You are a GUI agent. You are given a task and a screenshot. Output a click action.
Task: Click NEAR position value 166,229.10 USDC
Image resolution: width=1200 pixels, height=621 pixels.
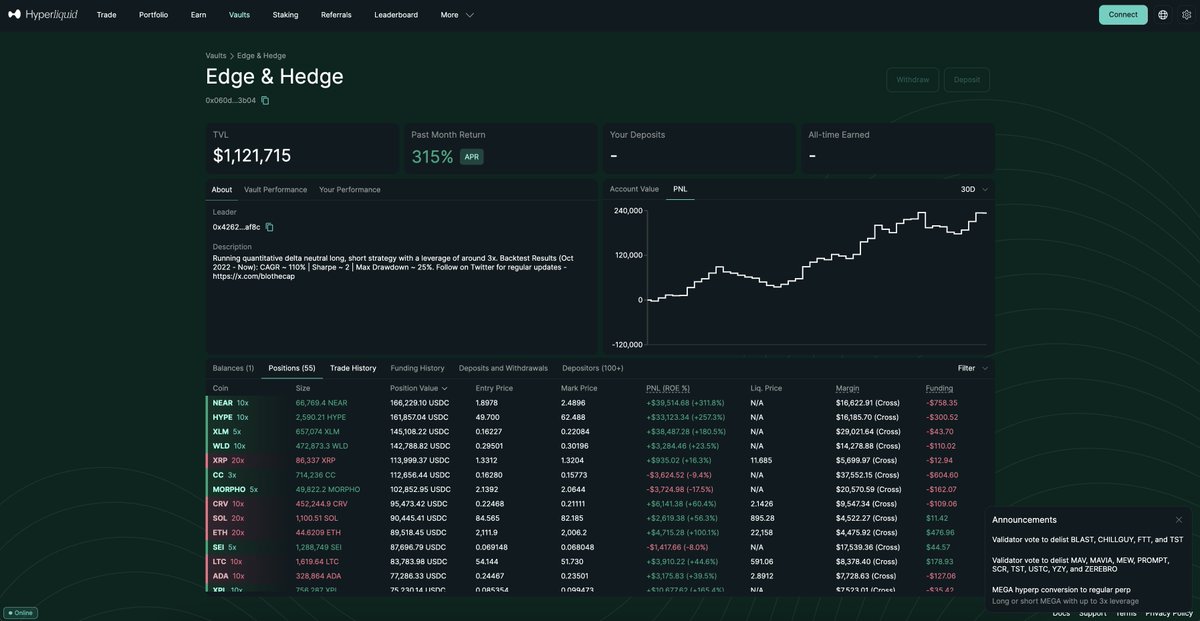[x=420, y=403]
